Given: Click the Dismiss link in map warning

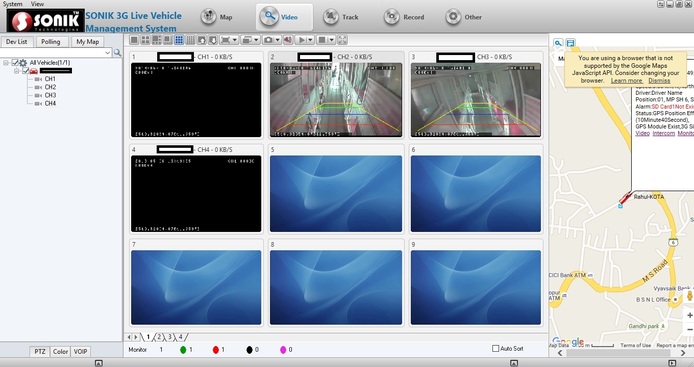Looking at the screenshot, I should [x=659, y=81].
